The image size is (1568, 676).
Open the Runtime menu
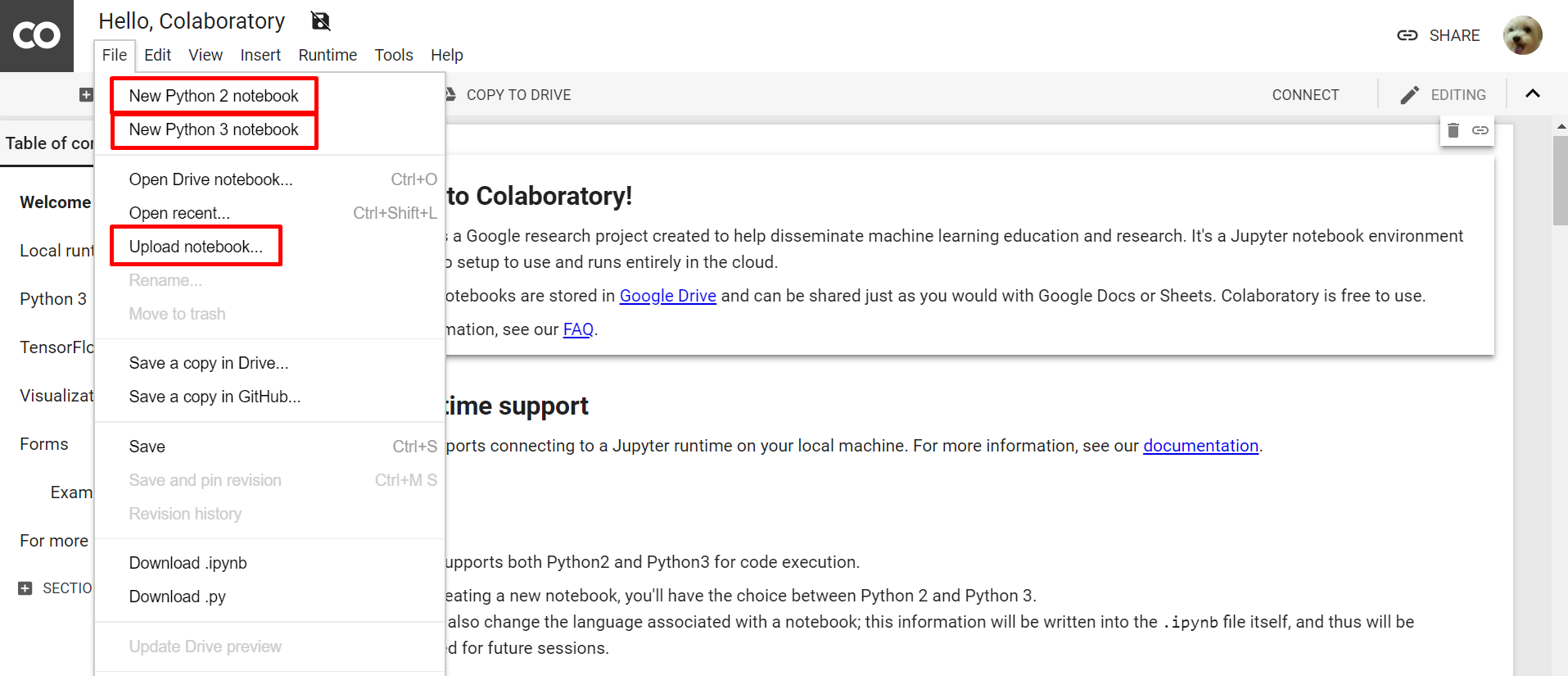click(x=328, y=55)
